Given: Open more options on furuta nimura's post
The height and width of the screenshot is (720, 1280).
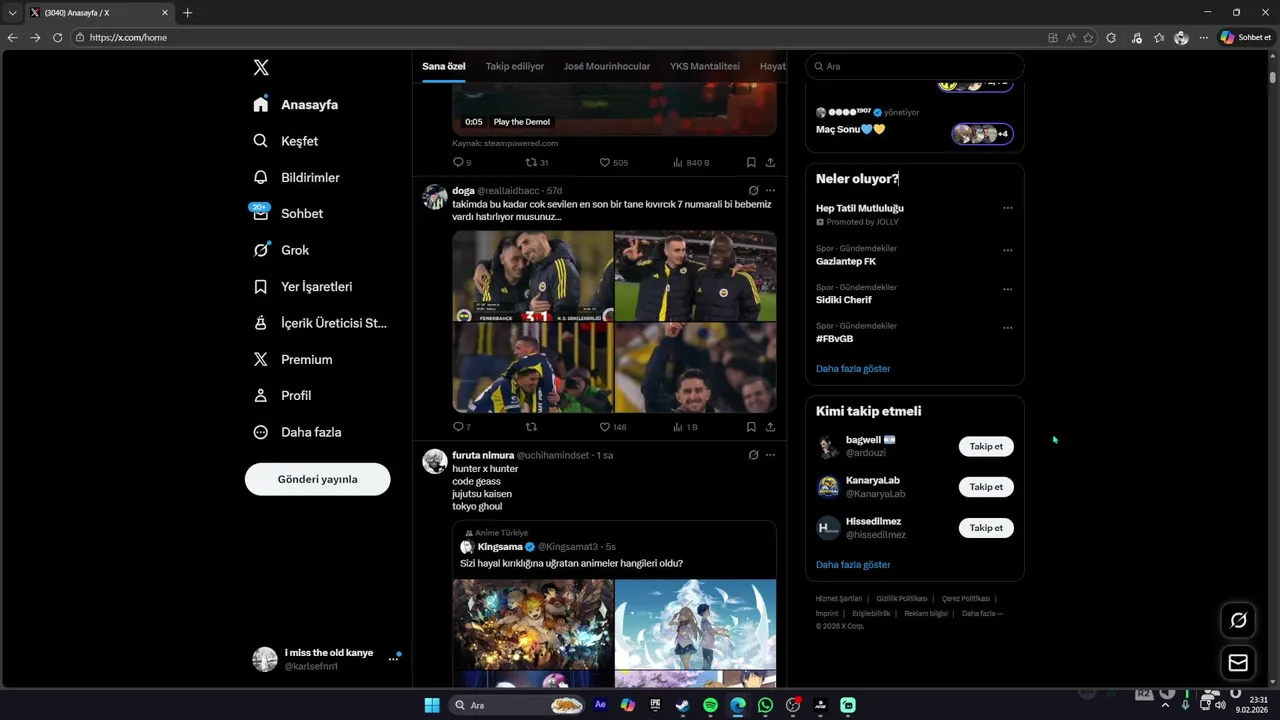Looking at the screenshot, I should [770, 455].
